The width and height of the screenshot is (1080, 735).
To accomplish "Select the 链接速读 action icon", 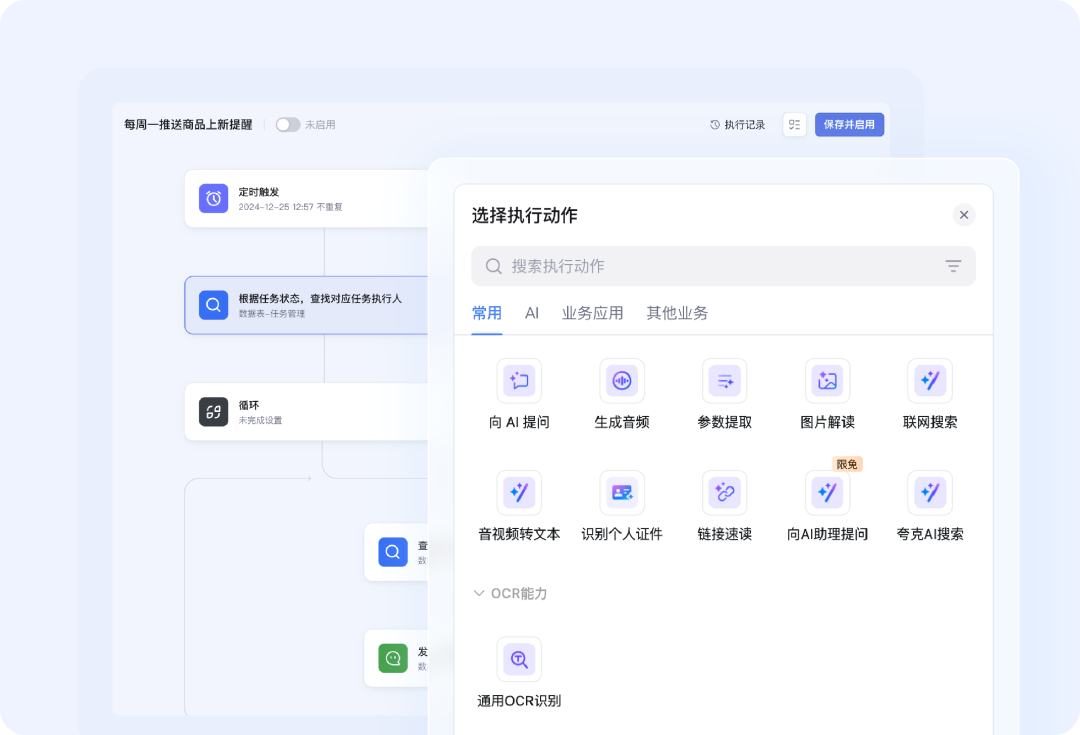I will point(724,492).
